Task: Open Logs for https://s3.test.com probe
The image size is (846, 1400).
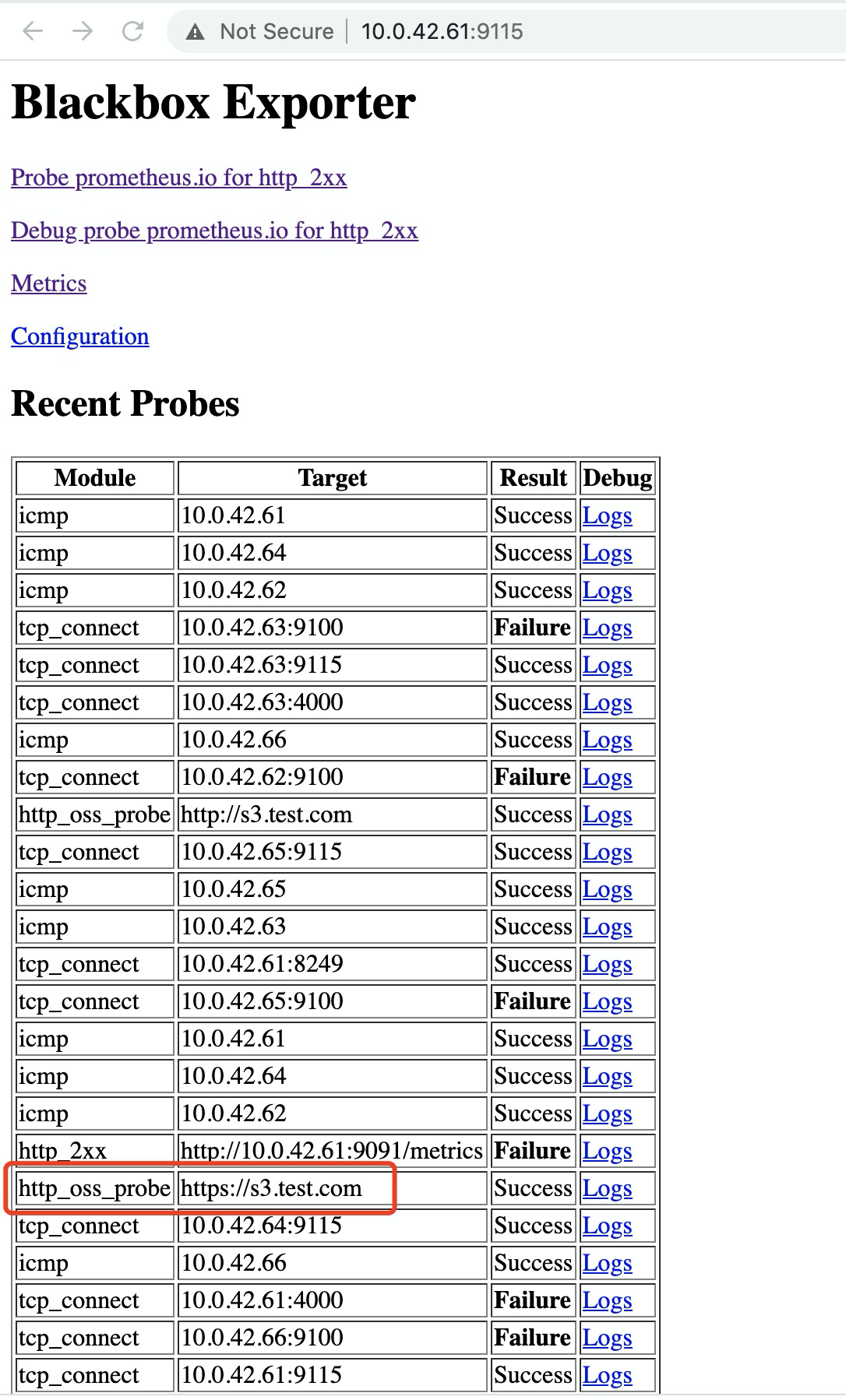Action: click(607, 1188)
